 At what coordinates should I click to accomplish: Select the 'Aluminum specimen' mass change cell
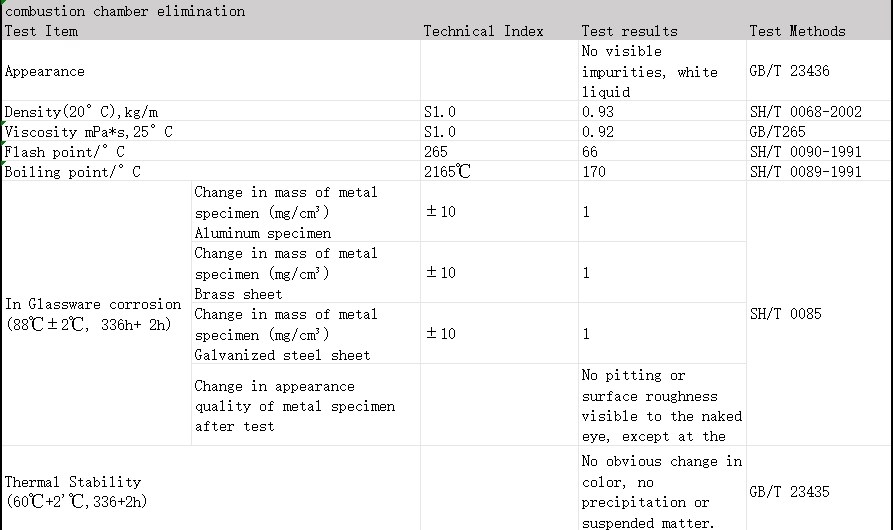coord(286,212)
